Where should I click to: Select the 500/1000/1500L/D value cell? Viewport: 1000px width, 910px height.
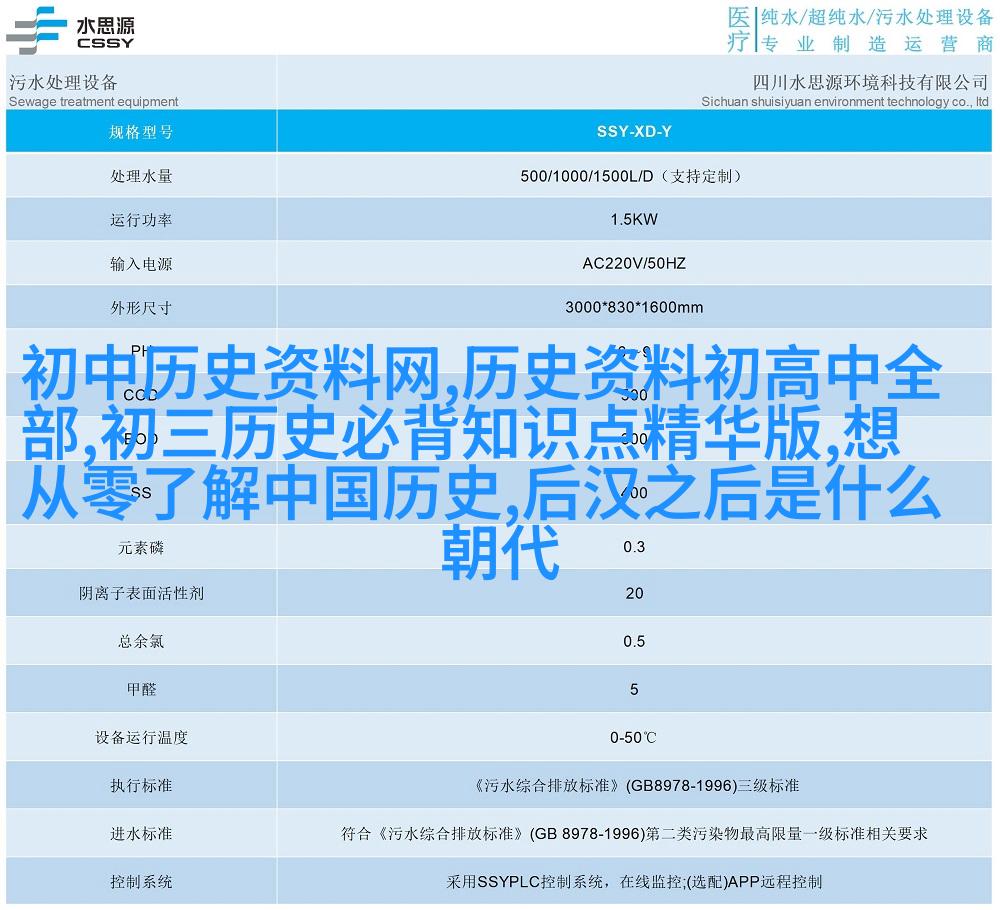(x=635, y=176)
